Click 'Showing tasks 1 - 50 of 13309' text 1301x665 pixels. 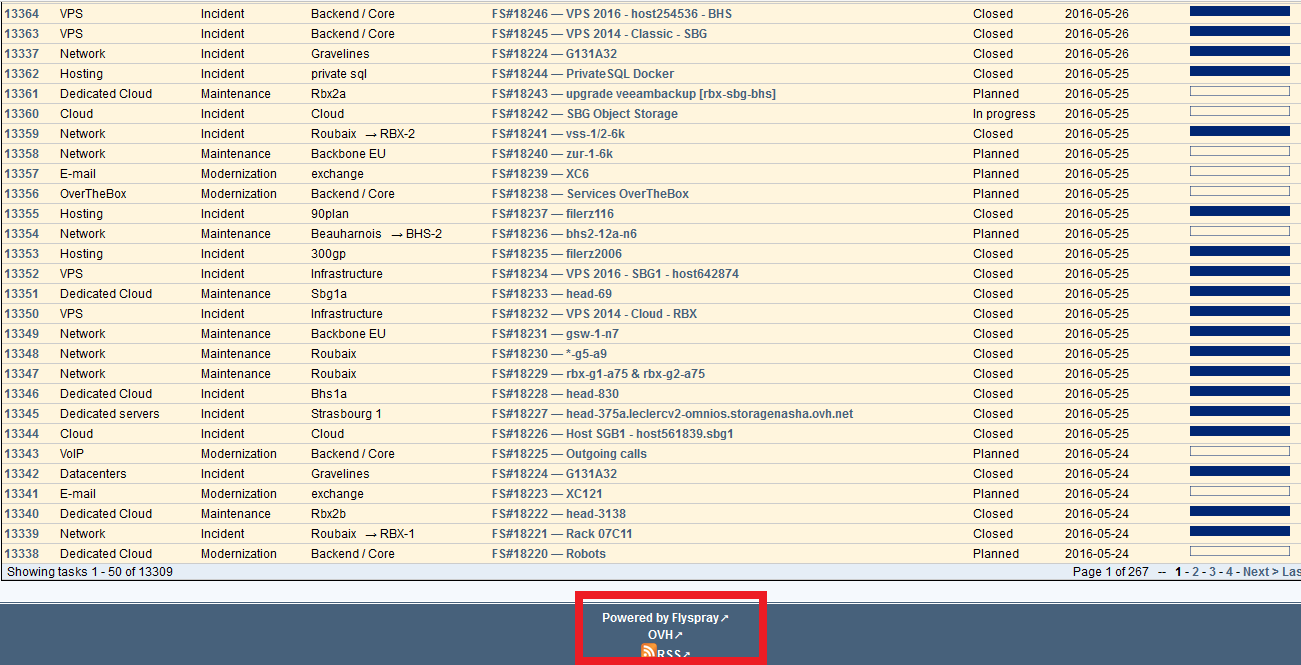[89, 572]
